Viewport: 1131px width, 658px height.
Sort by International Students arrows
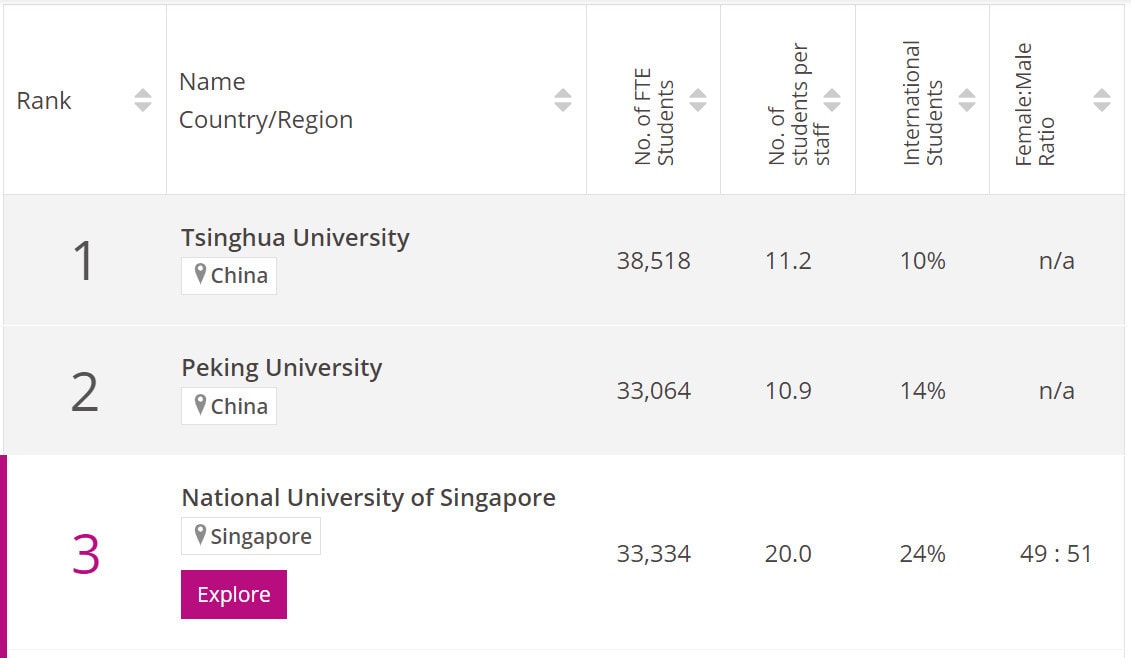point(967,100)
